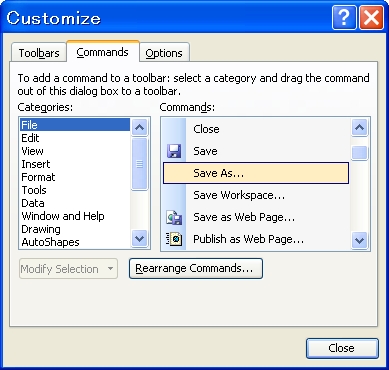Click the help question mark button
Image resolution: width=389 pixels, height=370 pixels.
[x=344, y=18]
